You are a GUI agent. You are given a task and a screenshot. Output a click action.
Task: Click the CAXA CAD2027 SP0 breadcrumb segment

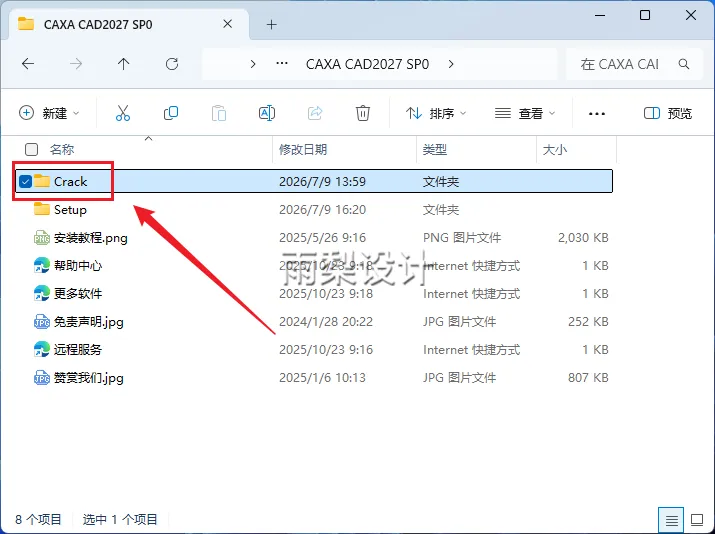tap(367, 64)
